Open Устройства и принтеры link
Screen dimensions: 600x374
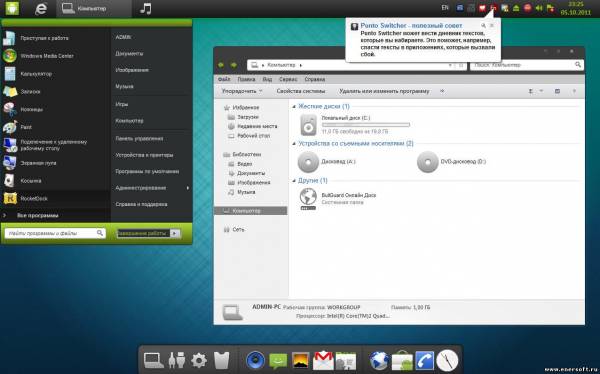point(144,155)
